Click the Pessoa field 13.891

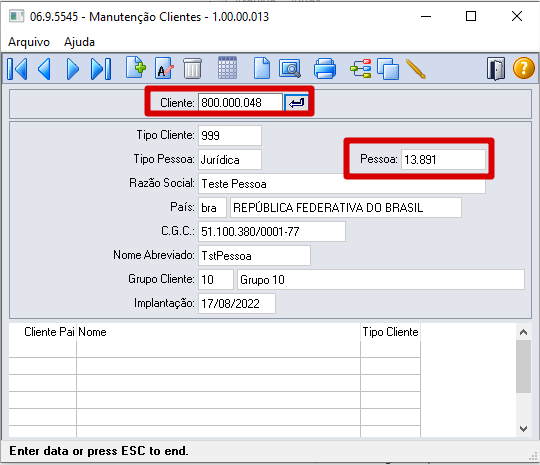(x=443, y=159)
